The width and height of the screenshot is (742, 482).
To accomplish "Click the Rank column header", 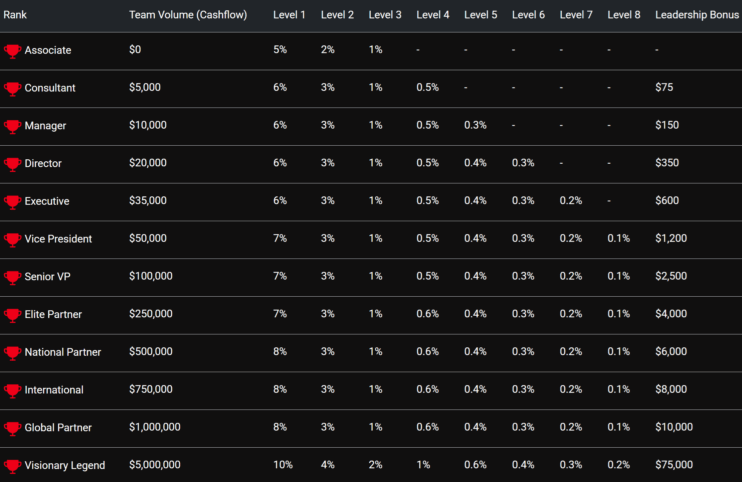I will (15, 15).
